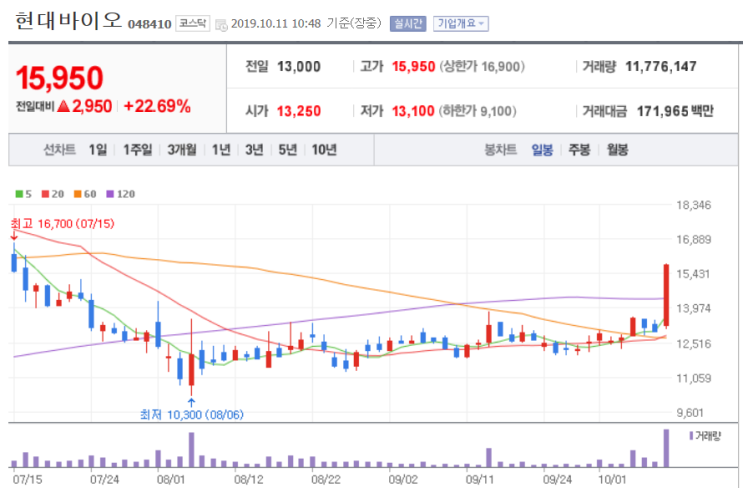Click the 거래량 11,776,147 value
The image size is (743, 488).
[x=661, y=67]
